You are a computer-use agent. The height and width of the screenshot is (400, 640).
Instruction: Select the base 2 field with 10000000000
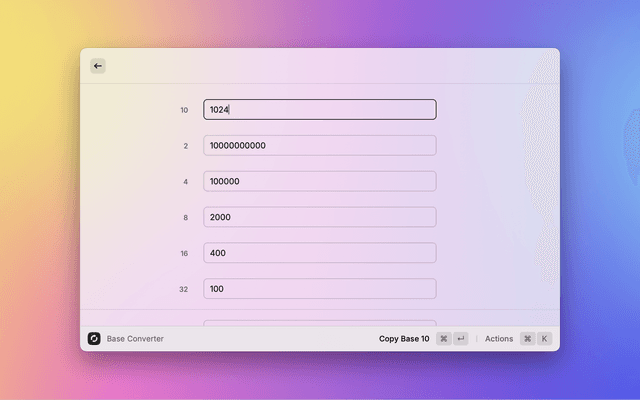[x=320, y=146]
